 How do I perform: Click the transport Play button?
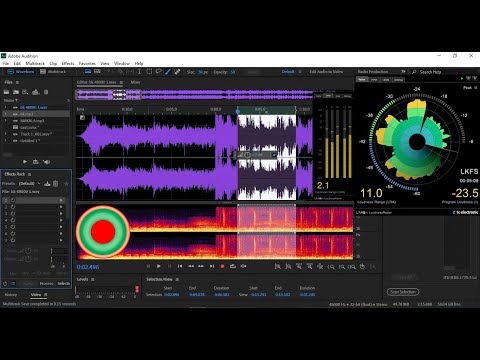point(159,266)
